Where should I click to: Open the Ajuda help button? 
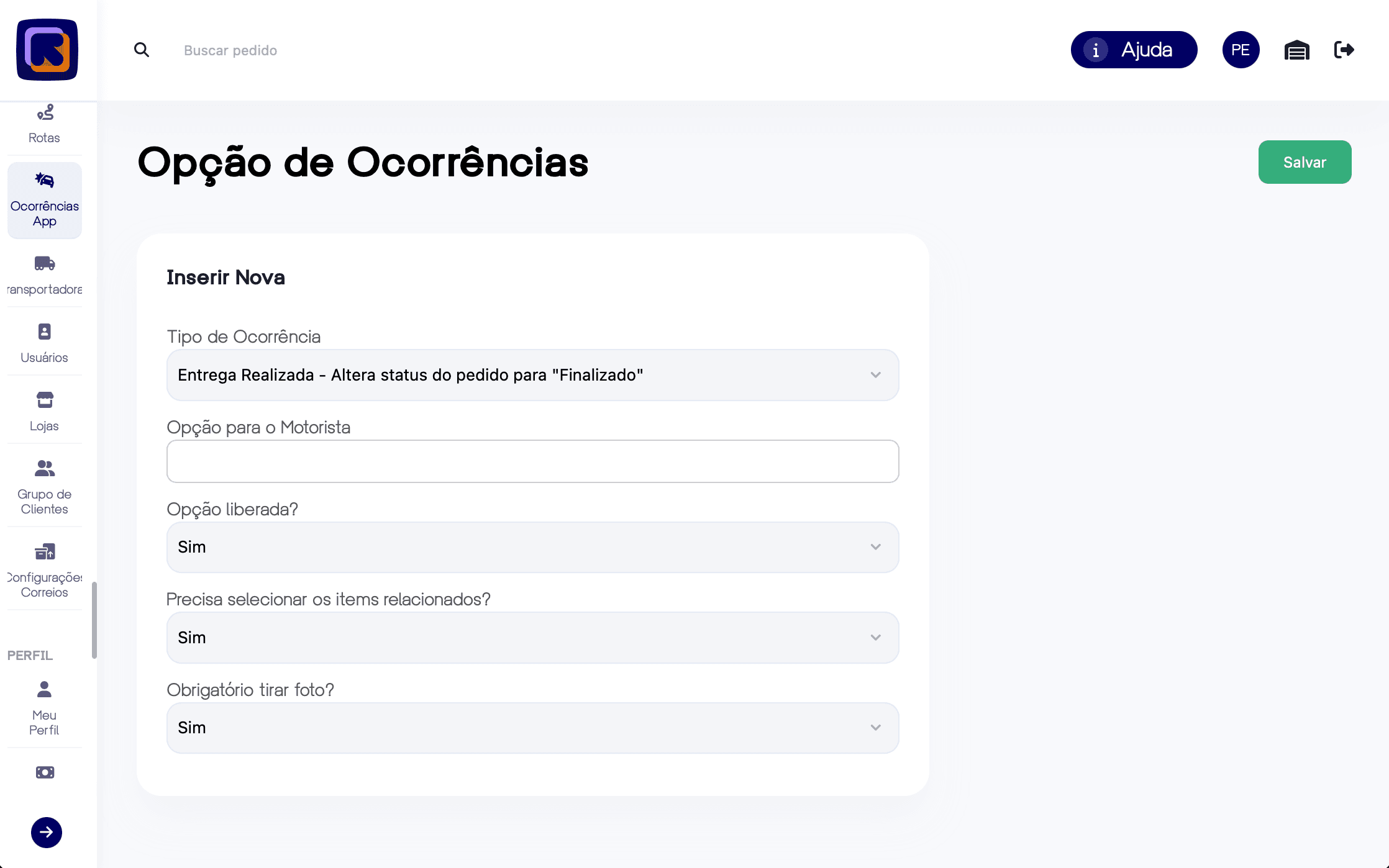tap(1134, 50)
